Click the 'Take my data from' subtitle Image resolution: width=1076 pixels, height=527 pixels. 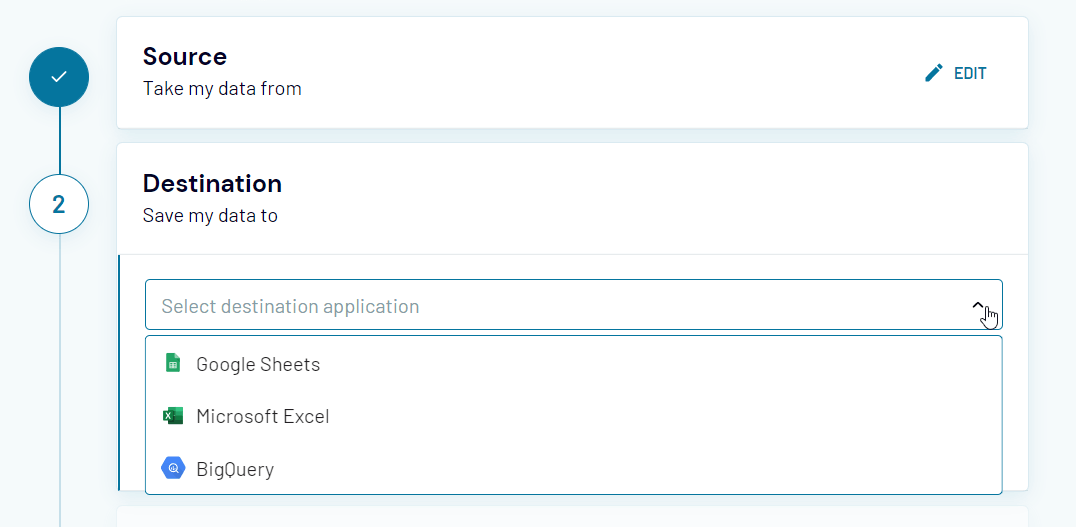[222, 89]
